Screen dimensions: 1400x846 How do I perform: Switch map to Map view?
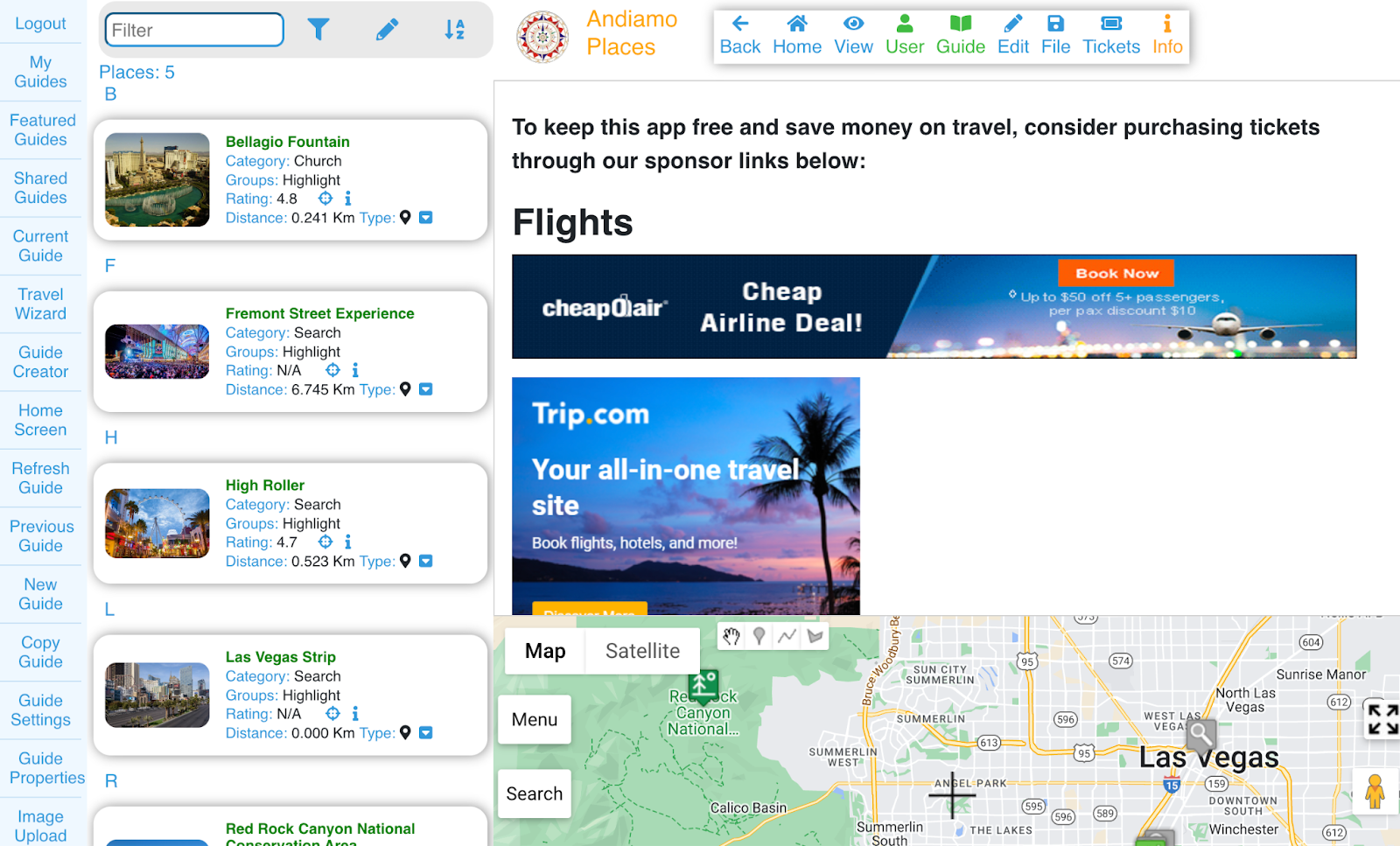[545, 651]
